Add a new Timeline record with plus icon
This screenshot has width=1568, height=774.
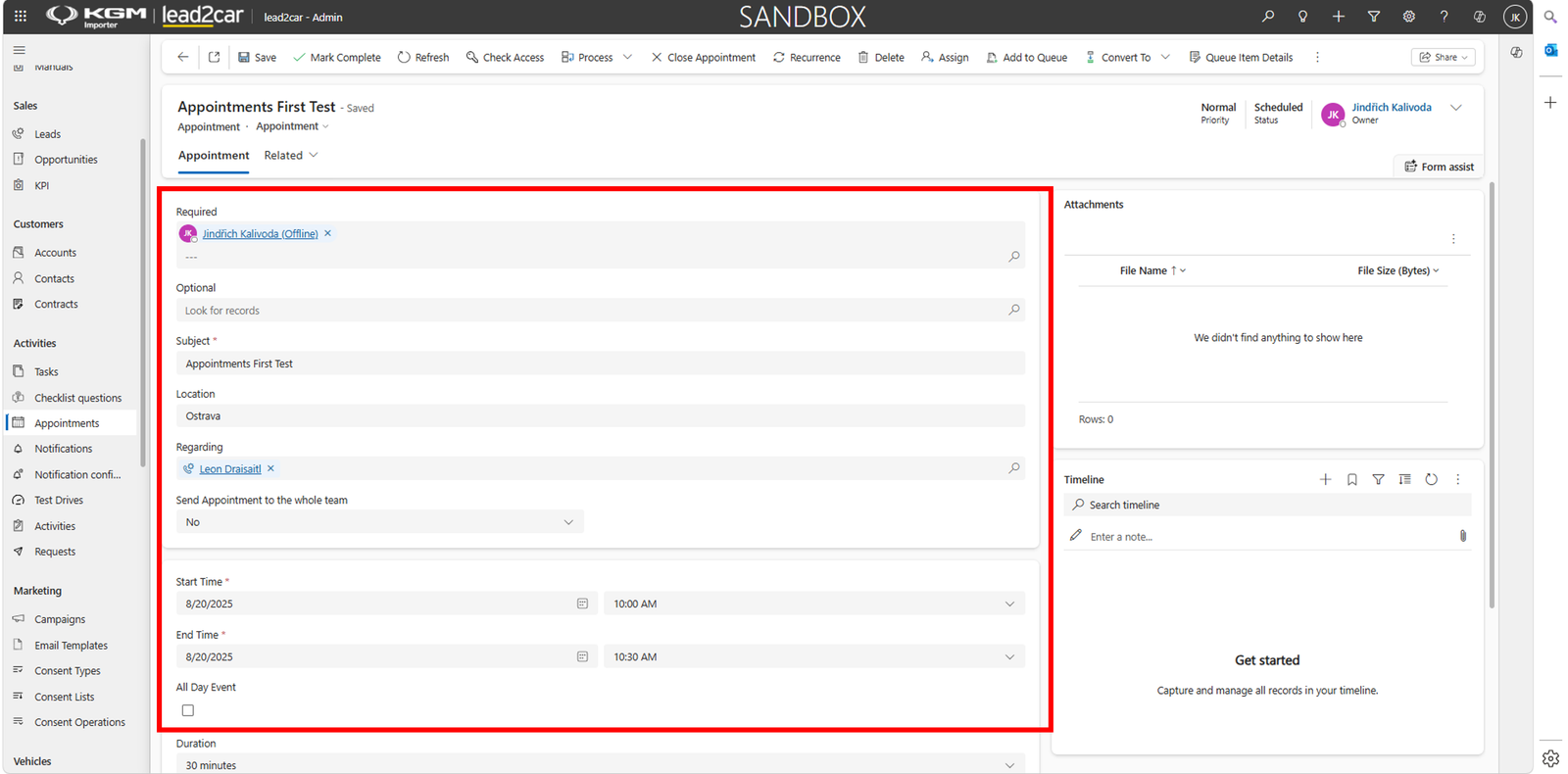[1325, 479]
